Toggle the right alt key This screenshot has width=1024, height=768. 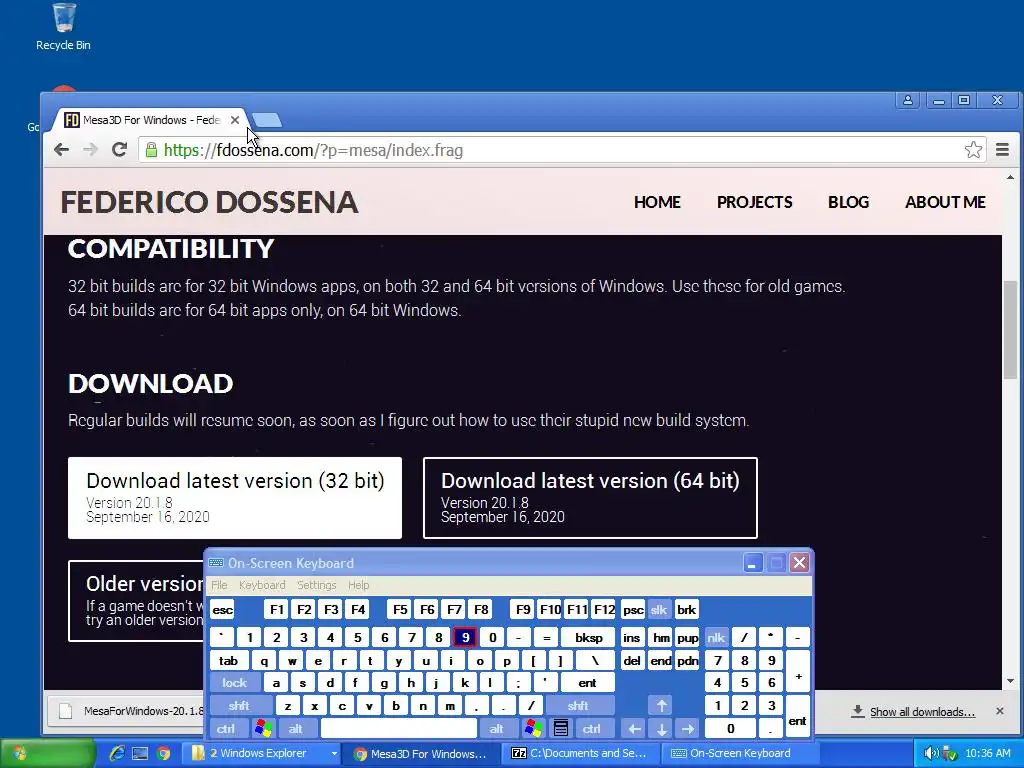click(x=496, y=729)
